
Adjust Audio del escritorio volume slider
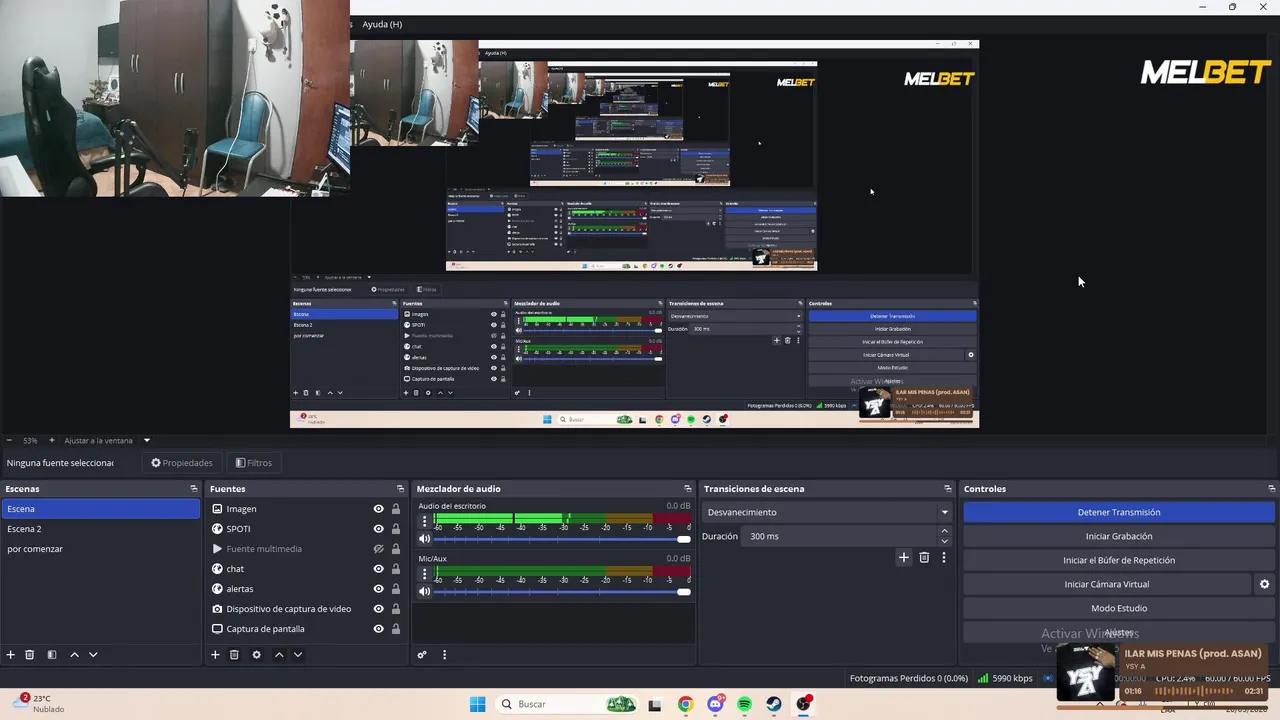562,539
